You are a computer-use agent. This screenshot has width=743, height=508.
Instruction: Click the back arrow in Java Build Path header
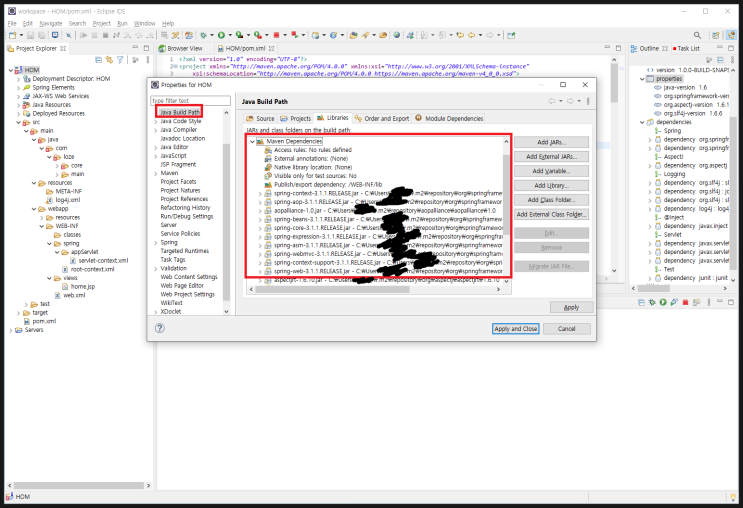pyautogui.click(x=552, y=101)
